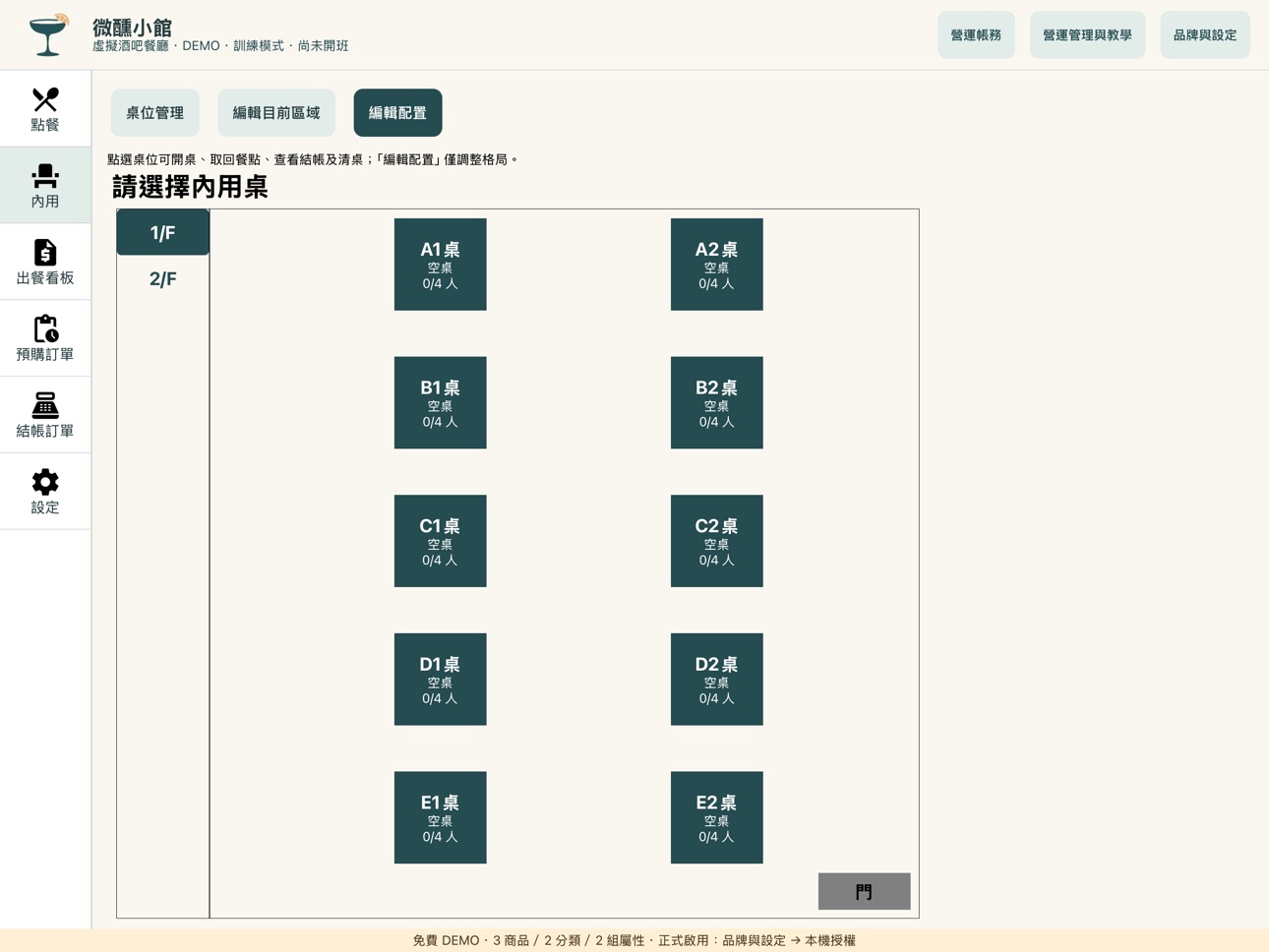Screen dimensions: 1269x952
Task: Open the 出餐看板 kitchen board icon
Action: [45, 253]
